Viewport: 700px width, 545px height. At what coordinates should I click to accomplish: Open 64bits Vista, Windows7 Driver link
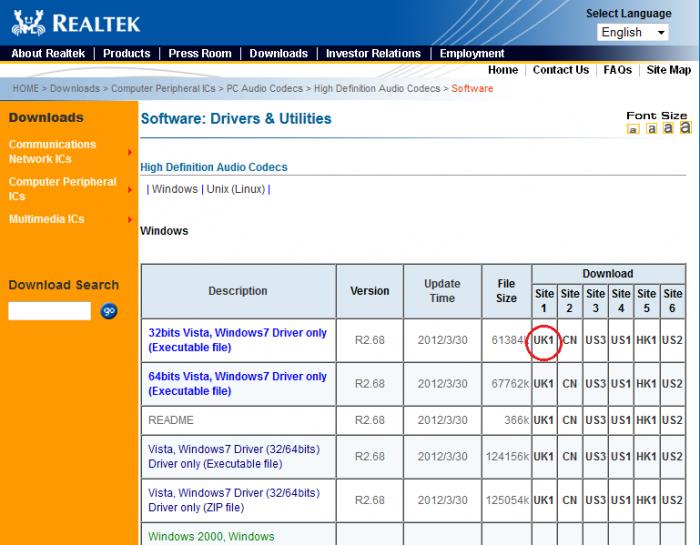point(238,384)
